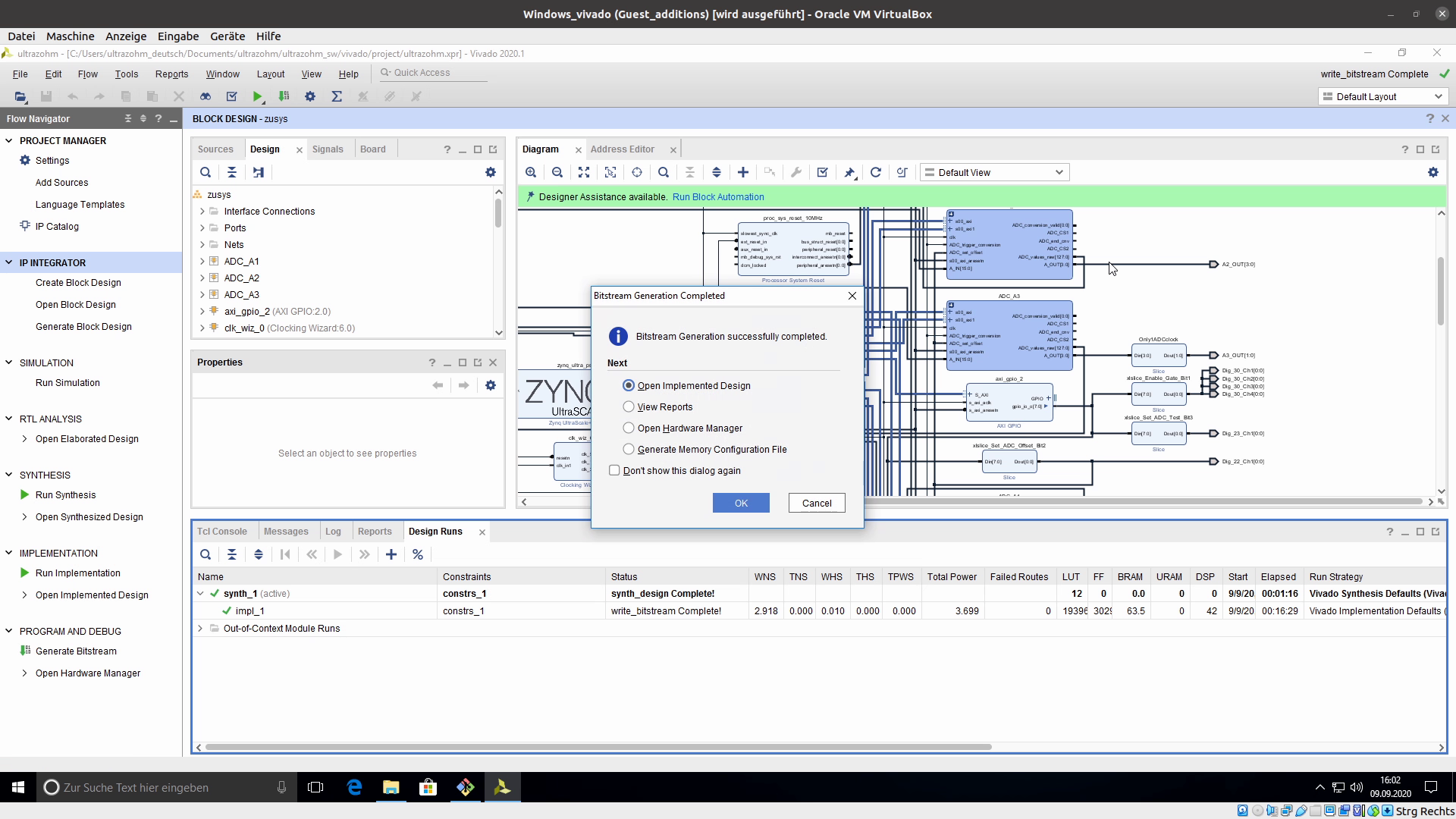
Task: Expand the Interface Connections tree node
Action: [202, 212]
